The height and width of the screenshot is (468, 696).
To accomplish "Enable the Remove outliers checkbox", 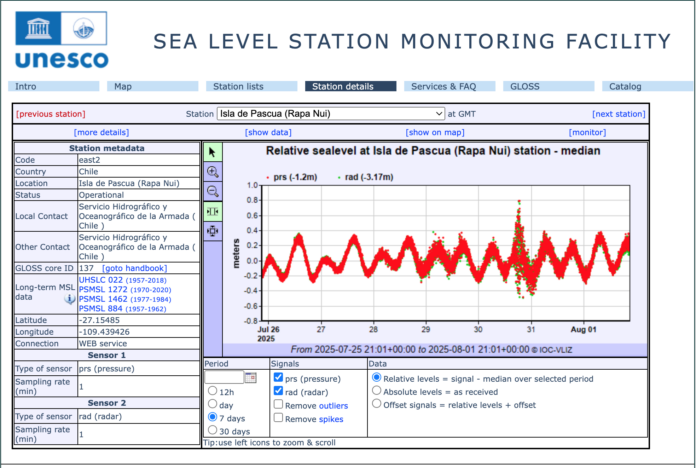I will (279, 405).
